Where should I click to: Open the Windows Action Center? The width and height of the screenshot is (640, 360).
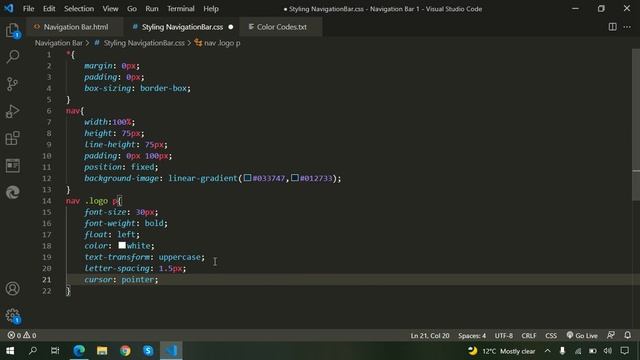coord(624,351)
